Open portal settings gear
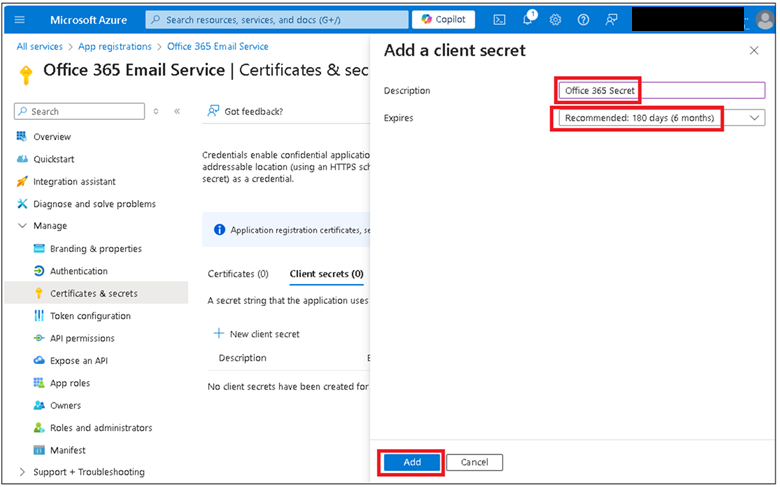 tap(555, 20)
